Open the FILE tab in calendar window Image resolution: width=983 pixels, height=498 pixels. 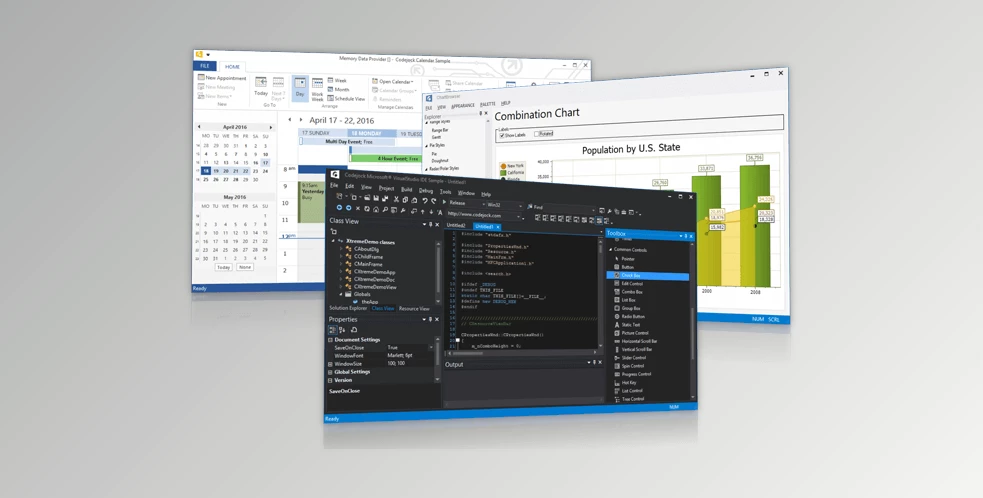pos(205,66)
